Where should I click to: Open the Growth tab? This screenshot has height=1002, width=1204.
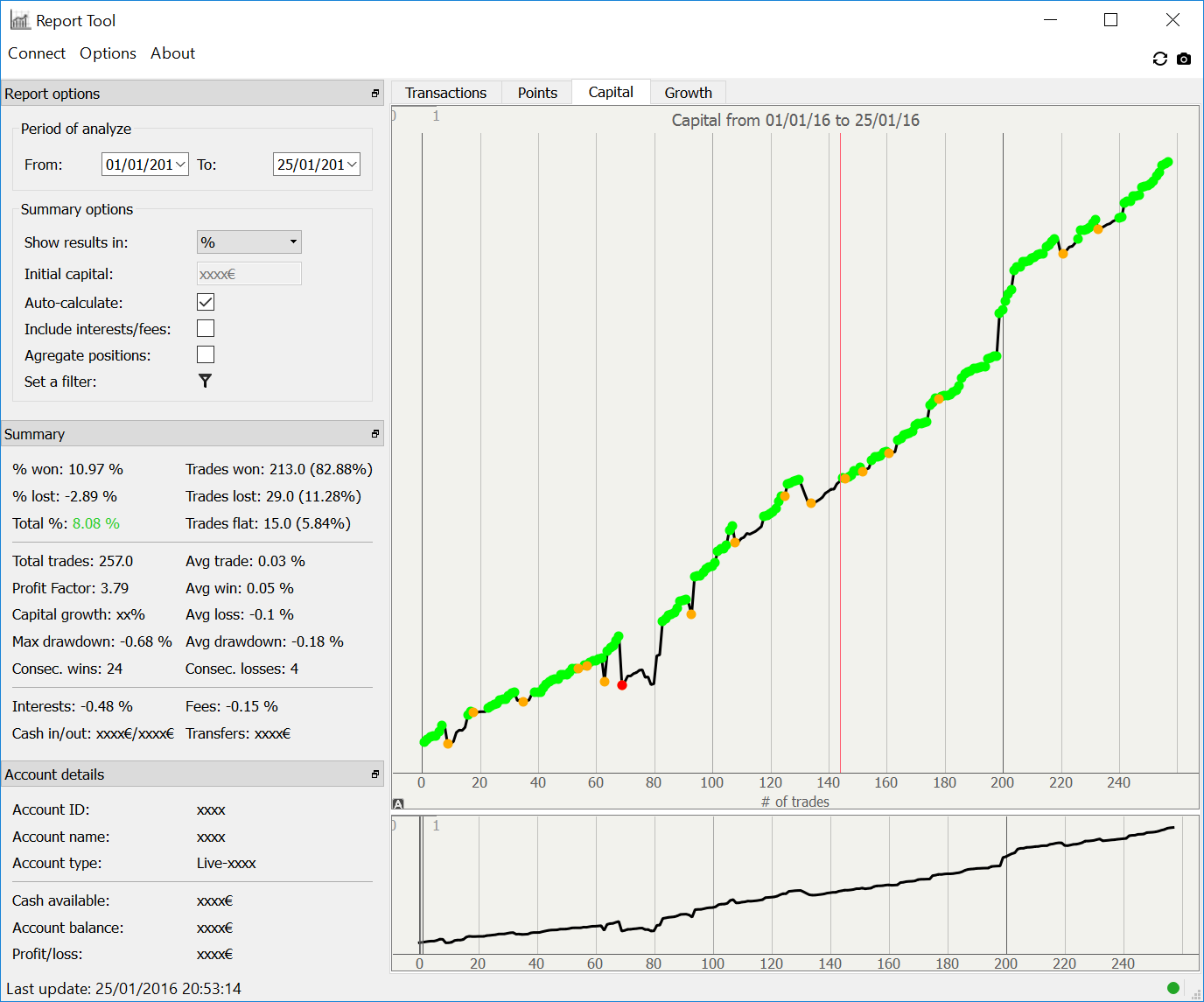(688, 93)
